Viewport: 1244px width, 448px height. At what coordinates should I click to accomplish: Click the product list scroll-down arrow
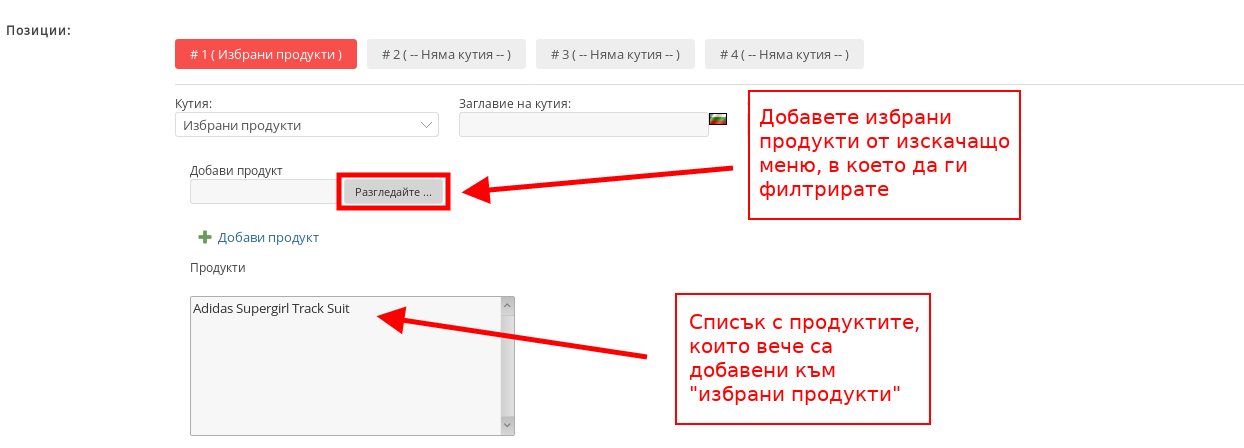(x=507, y=426)
